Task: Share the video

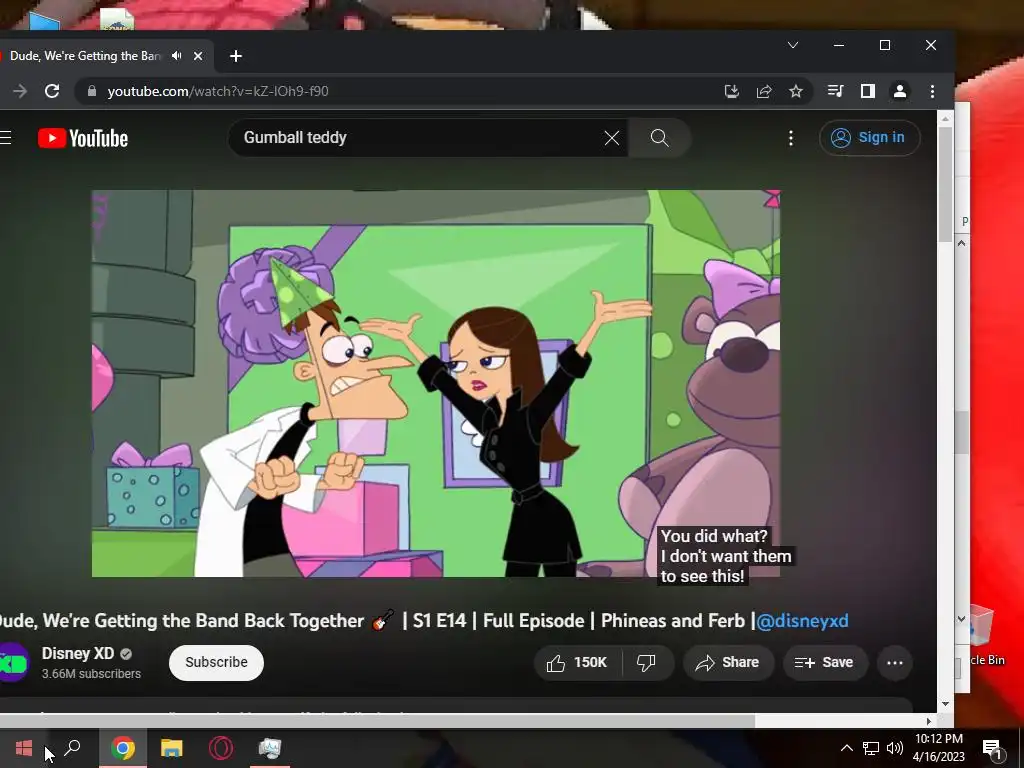Action: click(728, 662)
